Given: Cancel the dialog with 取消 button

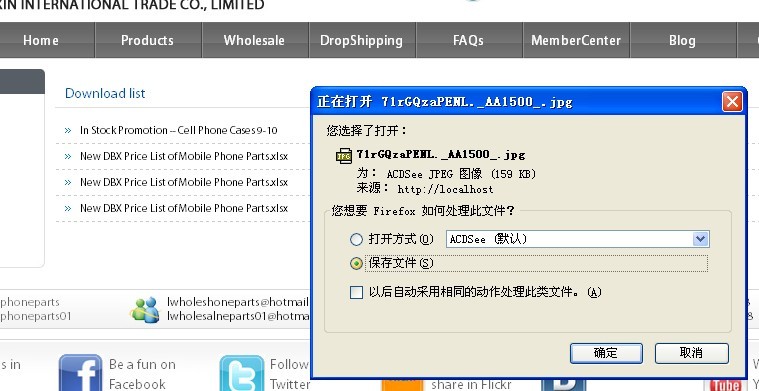Looking at the screenshot, I should [691, 353].
